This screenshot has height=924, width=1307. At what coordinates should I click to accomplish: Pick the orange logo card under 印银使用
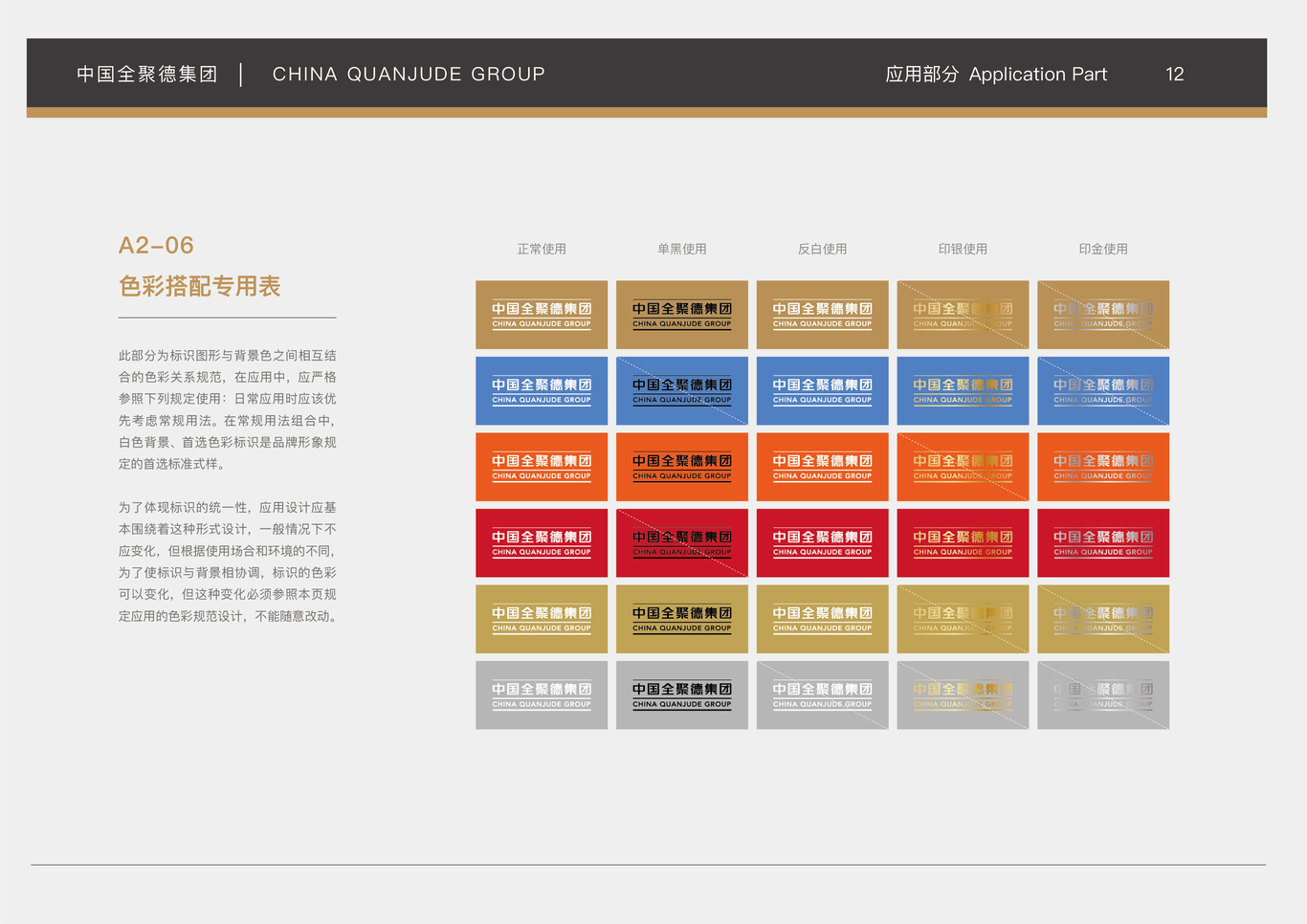[x=963, y=467]
